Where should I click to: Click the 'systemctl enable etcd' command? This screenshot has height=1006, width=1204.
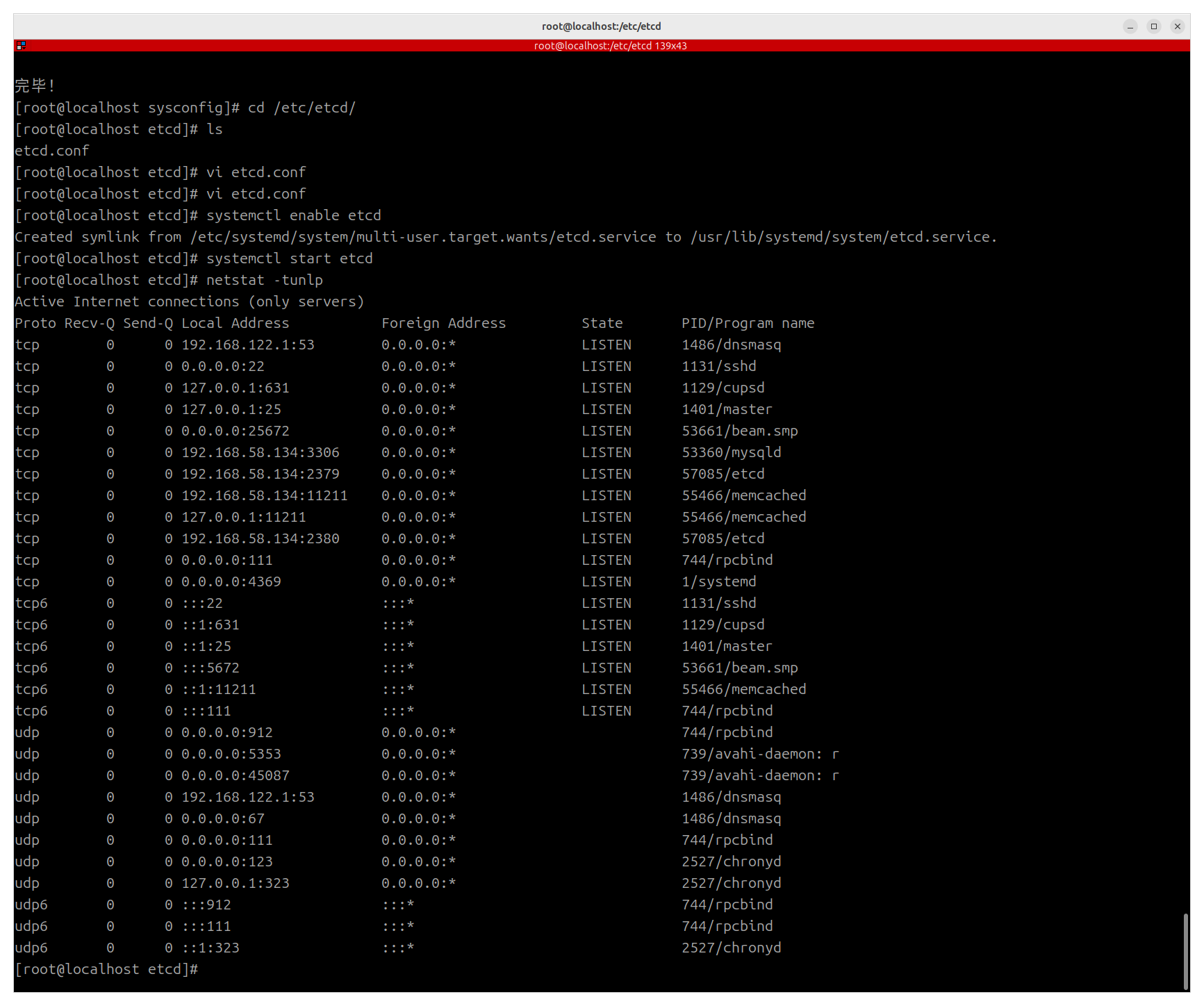[x=294, y=215]
